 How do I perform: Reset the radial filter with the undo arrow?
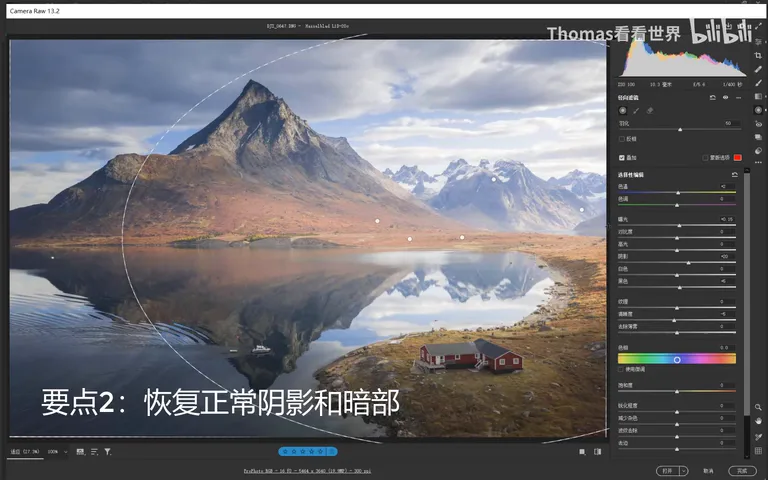[x=713, y=97]
